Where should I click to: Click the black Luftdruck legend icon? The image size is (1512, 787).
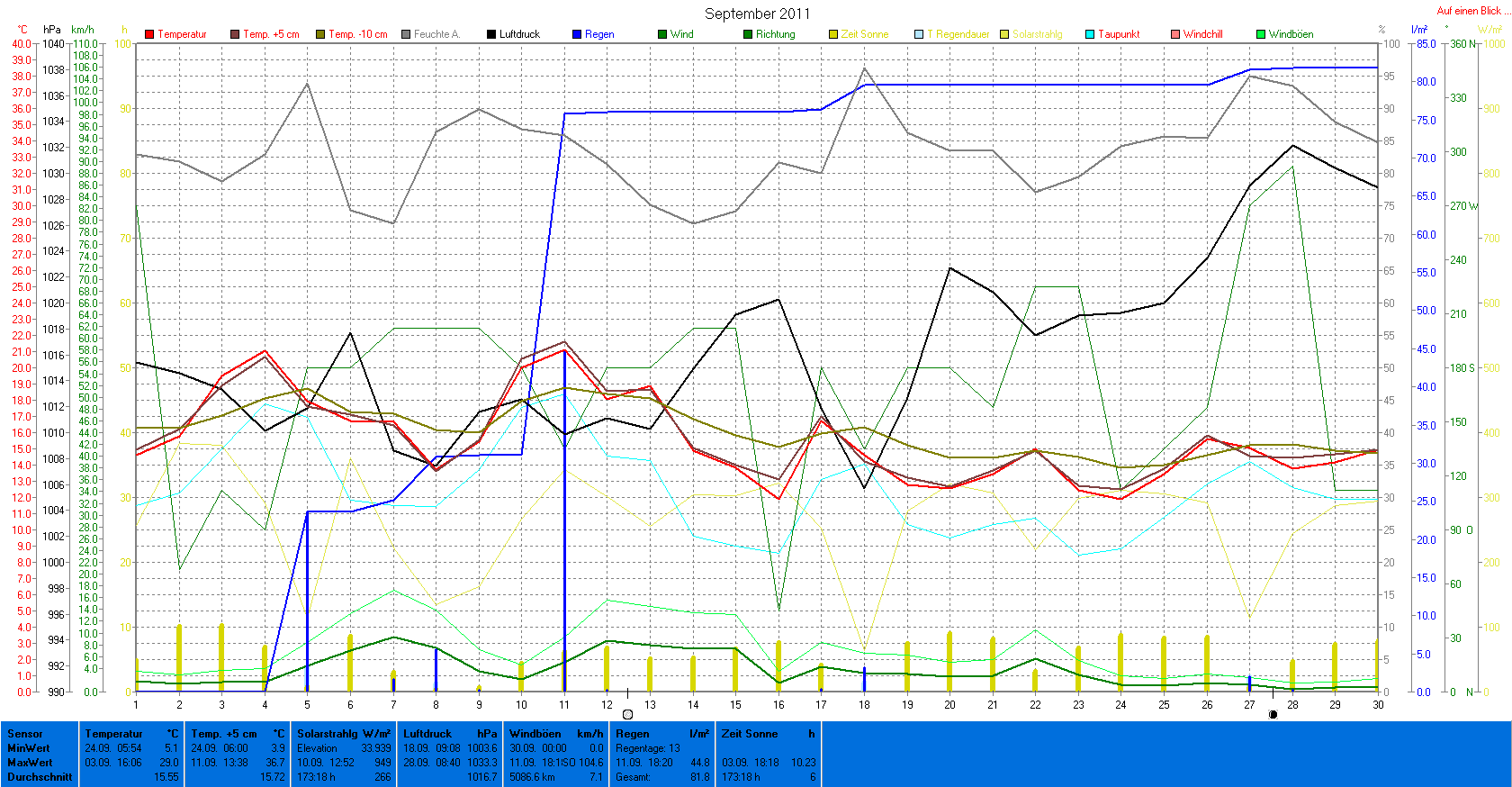pos(491,34)
